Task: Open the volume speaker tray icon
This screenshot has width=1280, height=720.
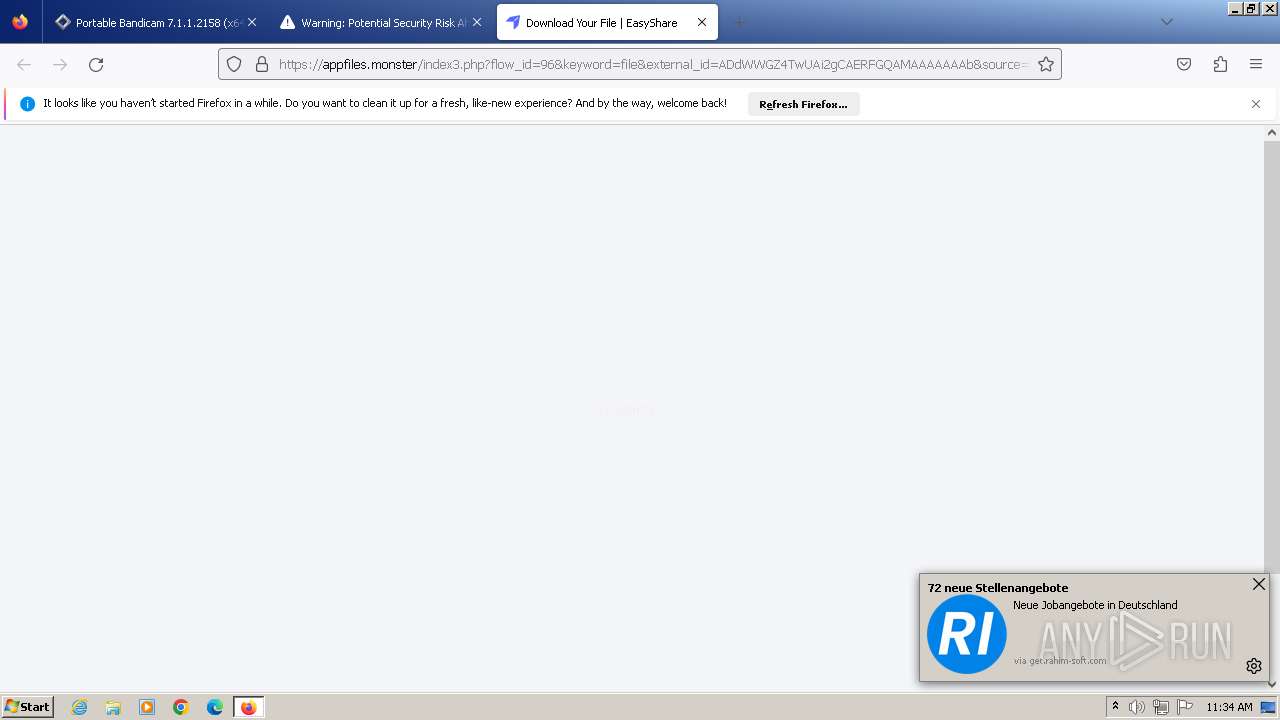Action: [1137, 707]
